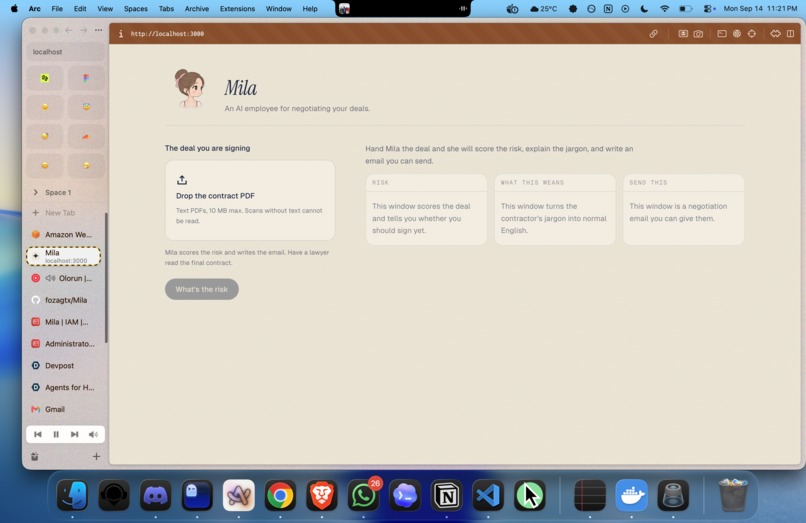Click the globe network icon in toolbar
This screenshot has width=806, height=523.
tap(737, 34)
